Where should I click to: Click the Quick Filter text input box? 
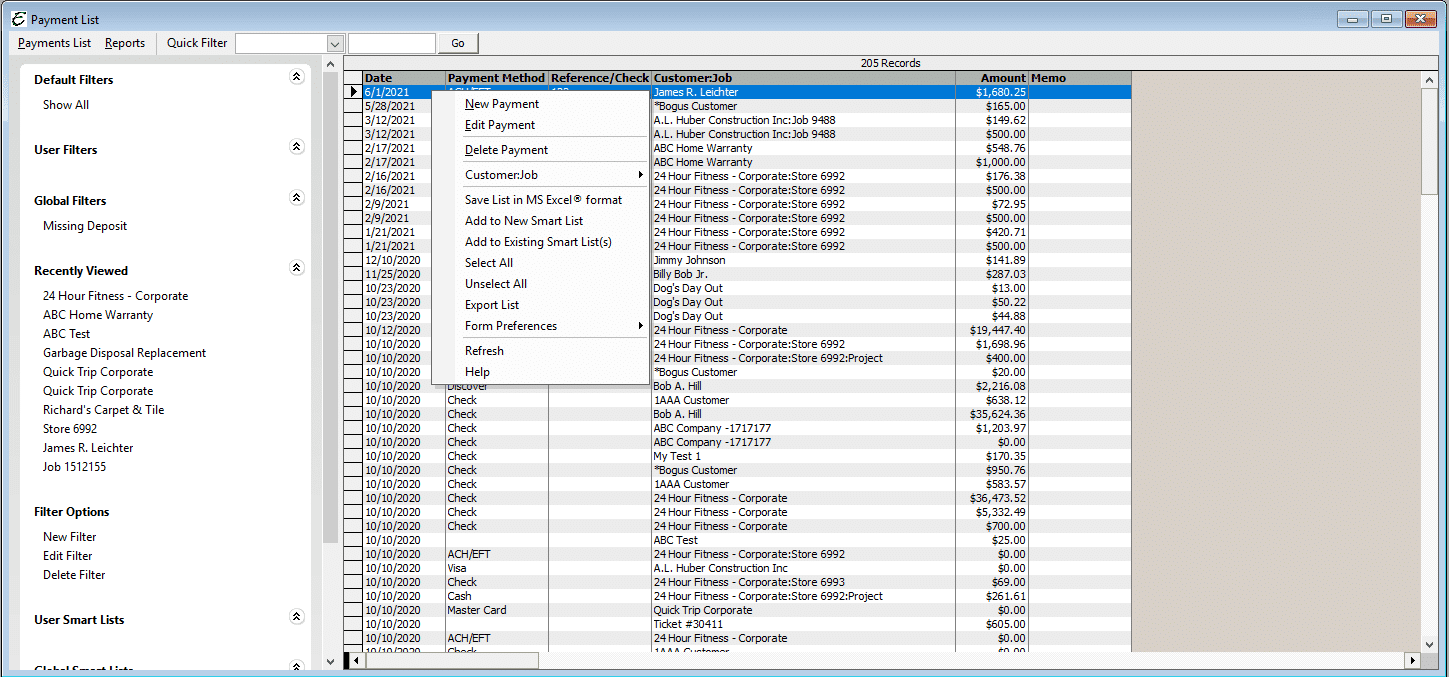click(x=392, y=43)
